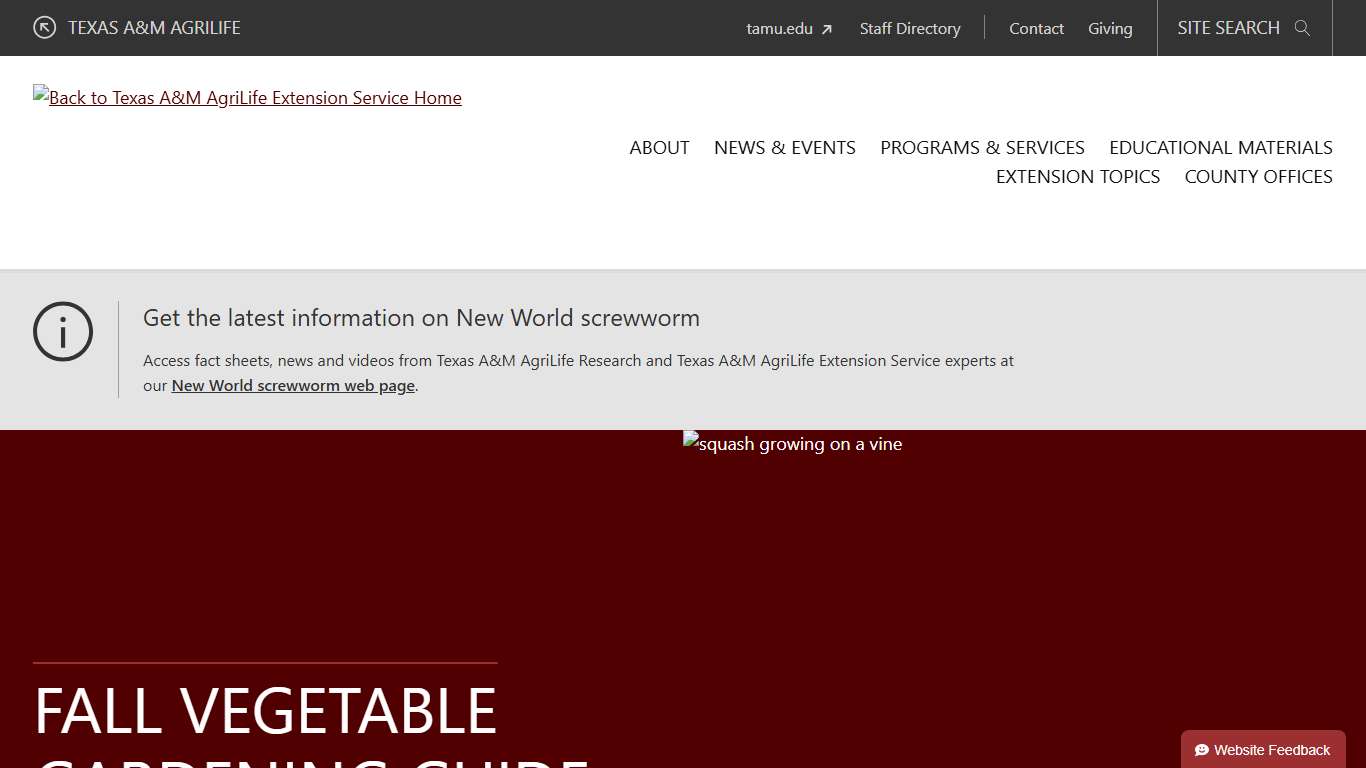The height and width of the screenshot is (768, 1366).
Task: Click the AgriLife Extension Service home logo
Action: (x=247, y=98)
